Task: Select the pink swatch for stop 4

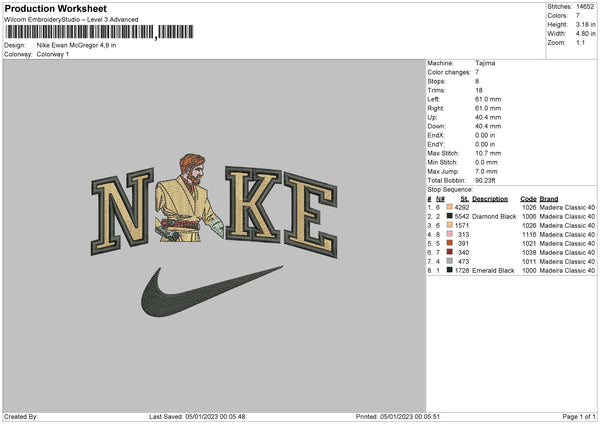Action: click(450, 234)
